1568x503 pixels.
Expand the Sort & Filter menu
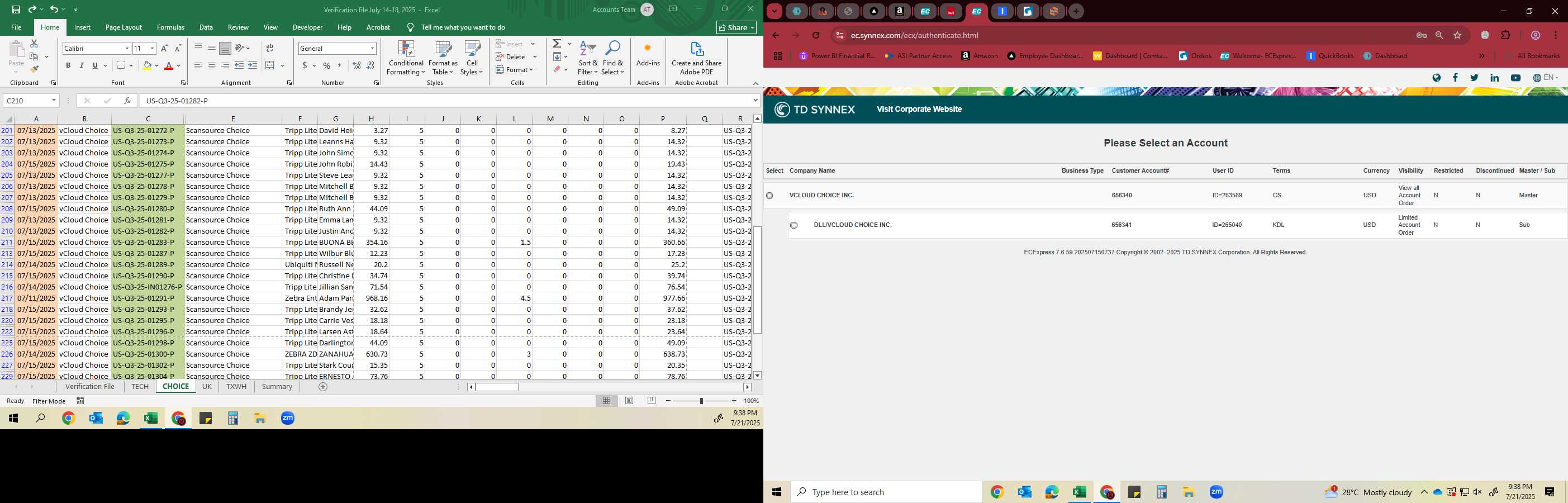588,58
